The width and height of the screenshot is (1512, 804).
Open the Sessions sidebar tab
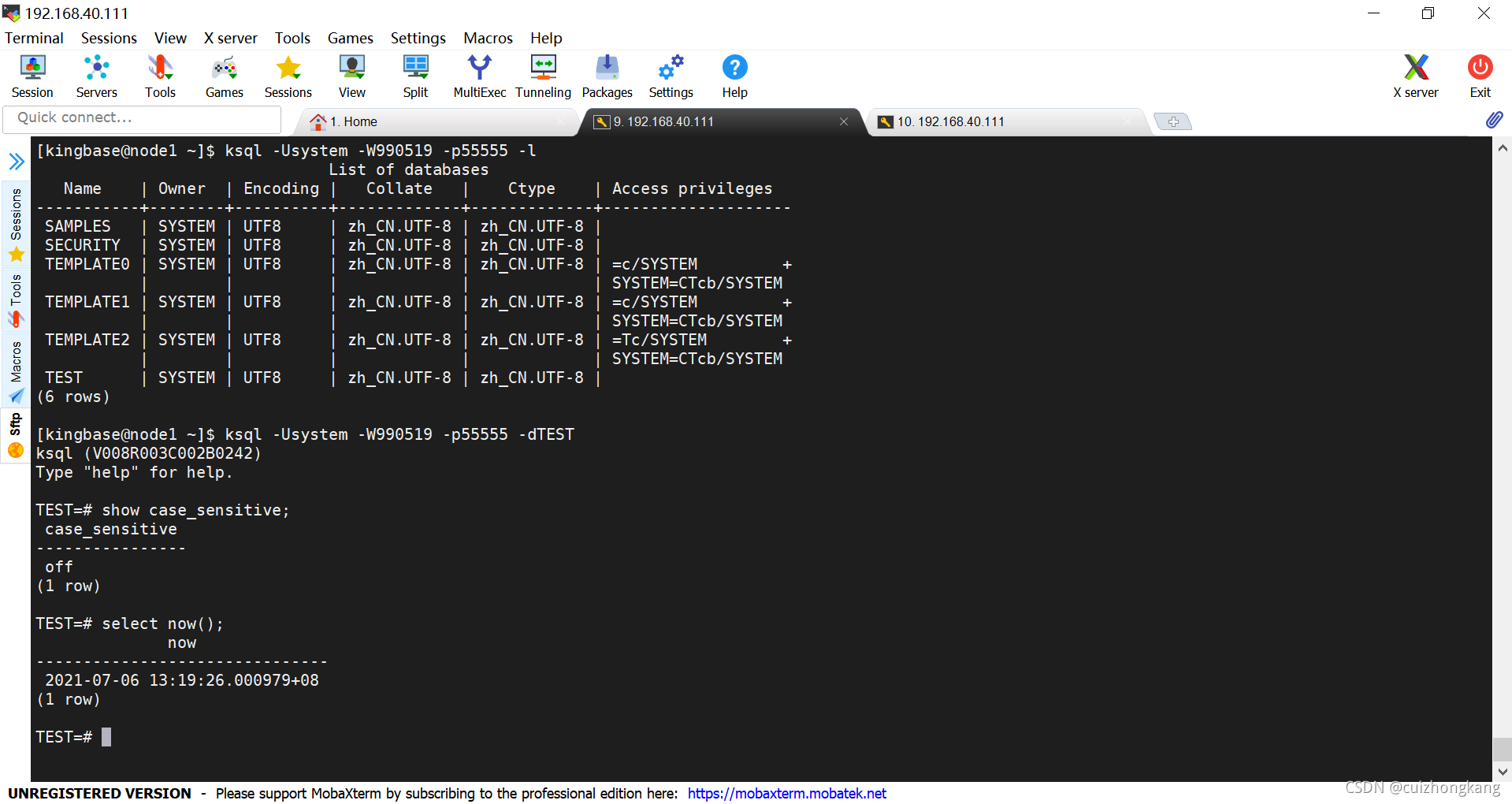[x=16, y=225]
